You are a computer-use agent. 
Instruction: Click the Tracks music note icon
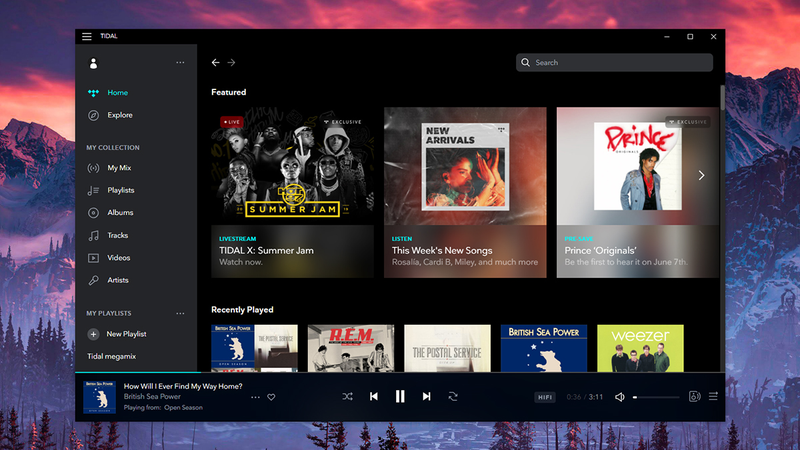pyautogui.click(x=93, y=235)
